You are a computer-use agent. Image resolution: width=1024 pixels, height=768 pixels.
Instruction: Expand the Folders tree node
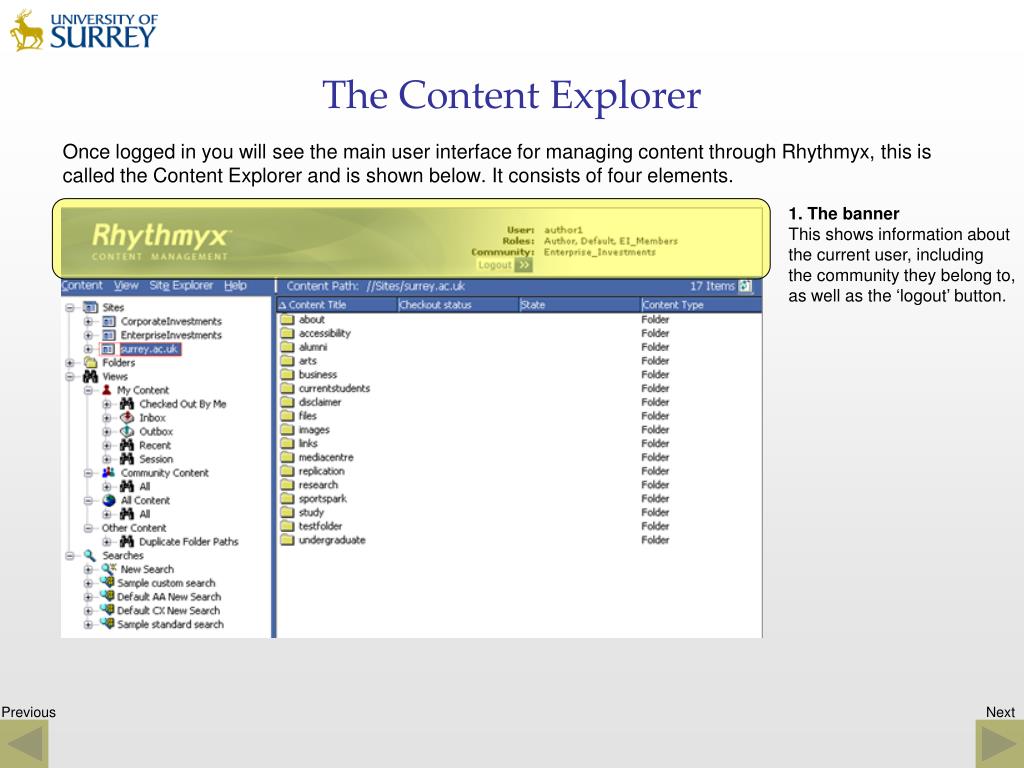click(x=70, y=362)
